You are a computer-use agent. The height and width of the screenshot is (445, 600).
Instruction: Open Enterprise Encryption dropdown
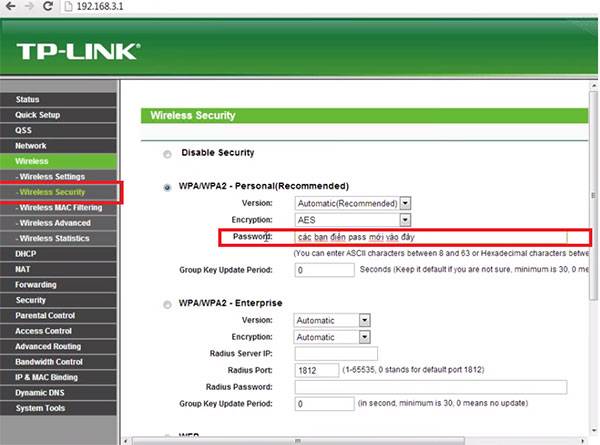pos(332,337)
